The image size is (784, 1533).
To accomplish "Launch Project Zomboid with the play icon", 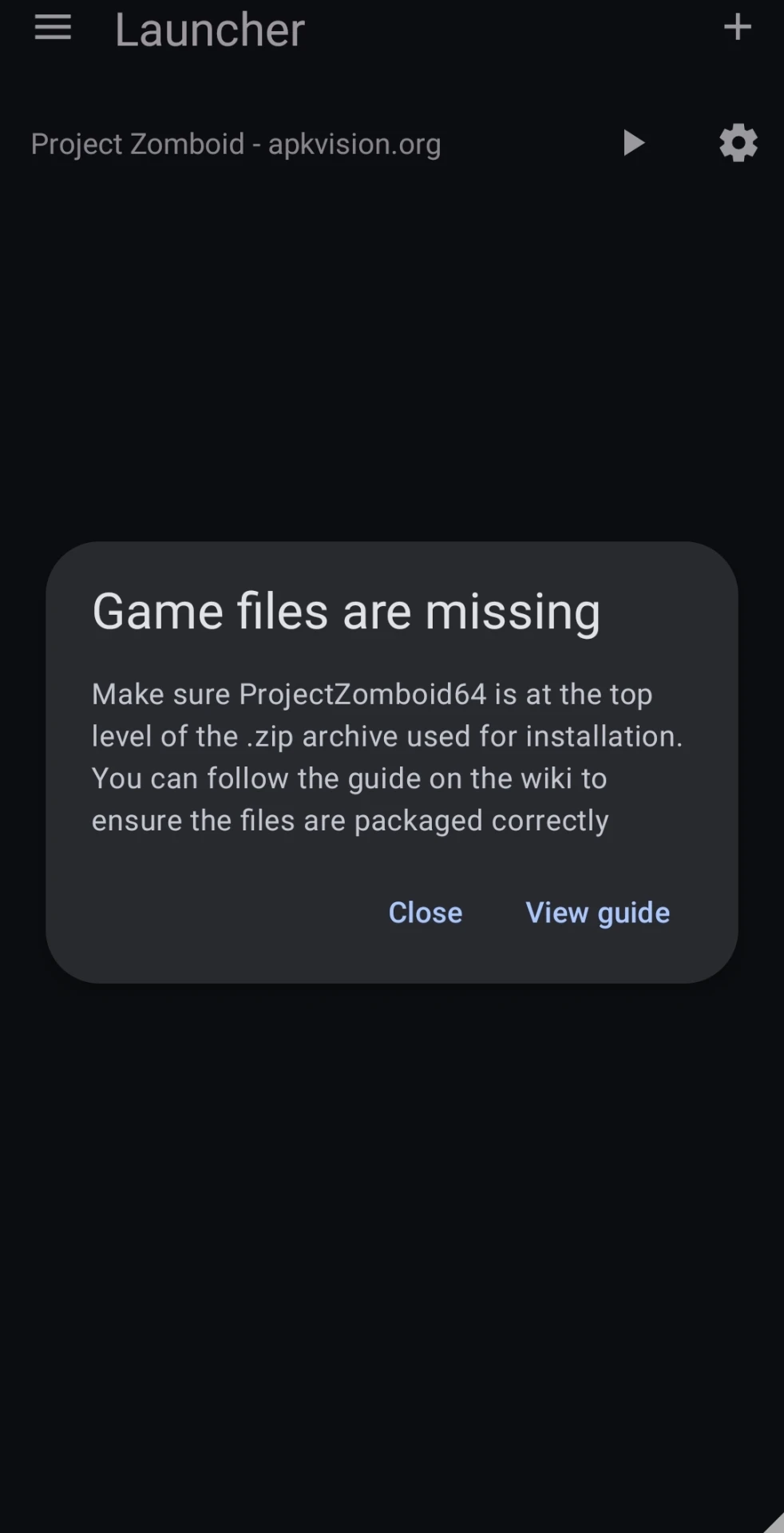I will (633, 144).
